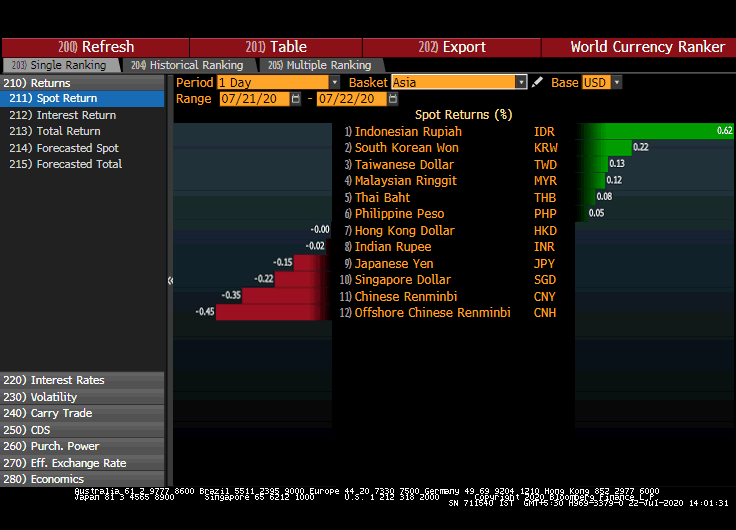
Task: Open the end date calendar picker
Action: pos(394,99)
